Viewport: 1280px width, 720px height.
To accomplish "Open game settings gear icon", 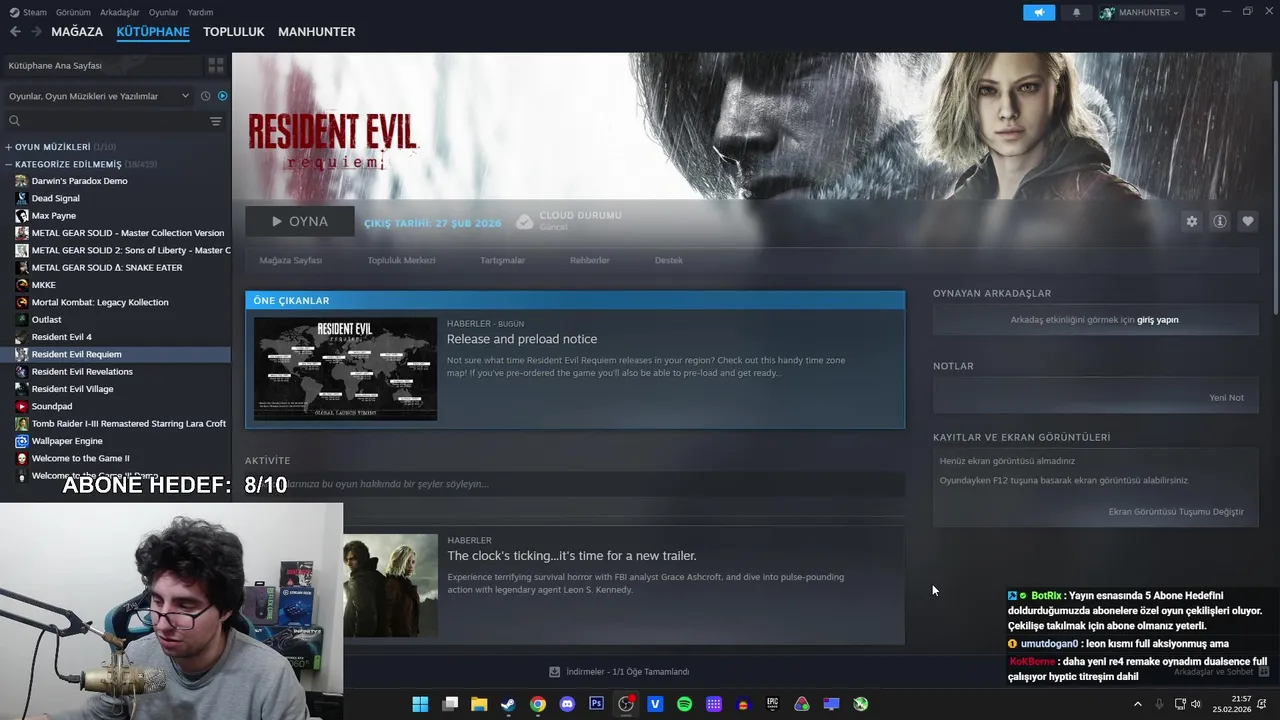I will (1191, 221).
